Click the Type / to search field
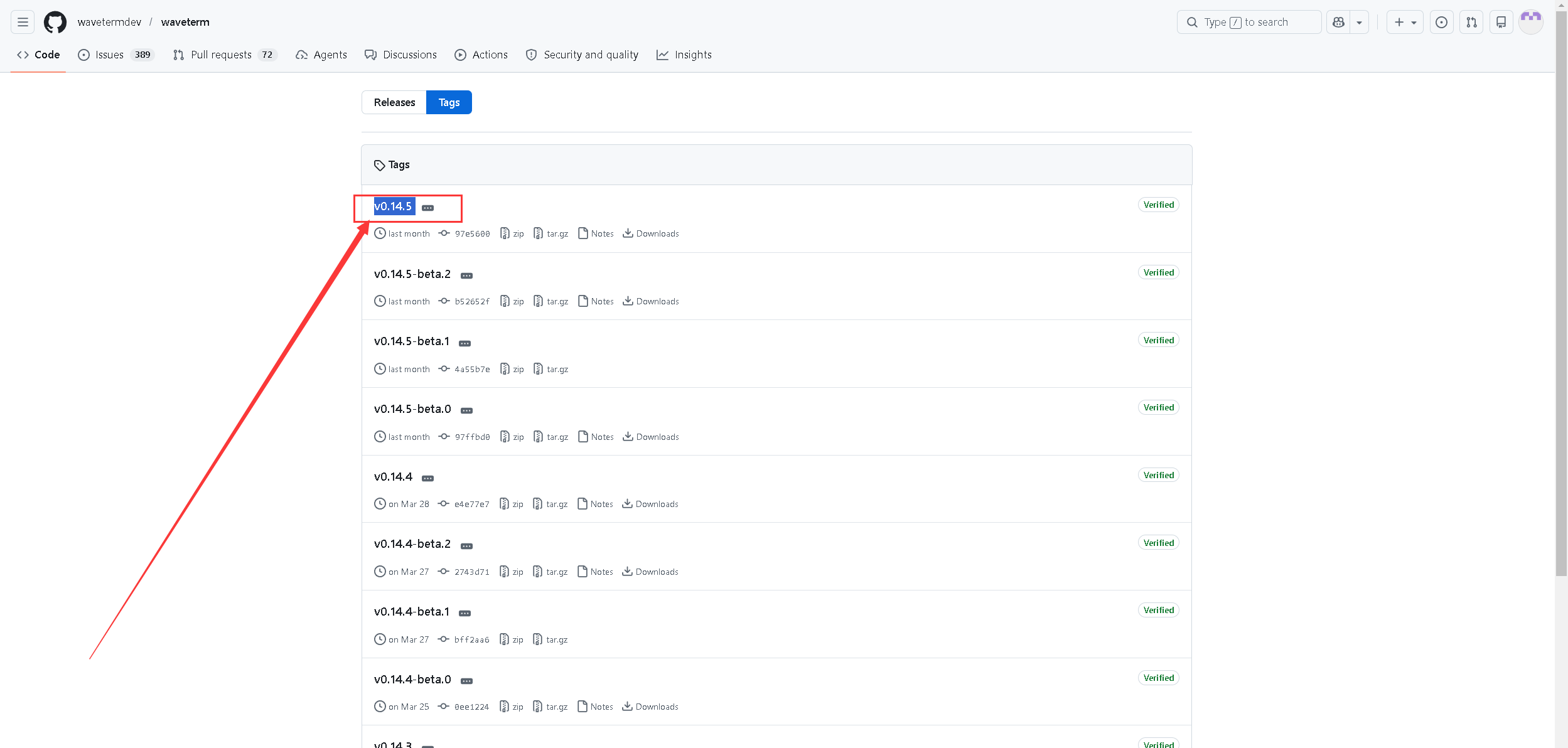The image size is (1568, 748). (1249, 22)
